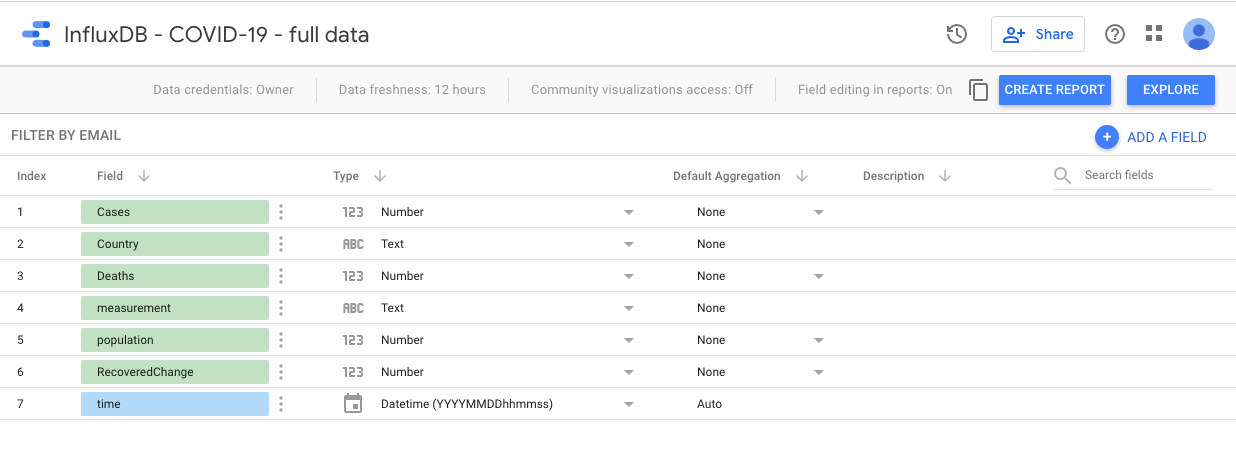Click the Data Studio logo icon
The height and width of the screenshot is (466, 1236).
[36, 34]
